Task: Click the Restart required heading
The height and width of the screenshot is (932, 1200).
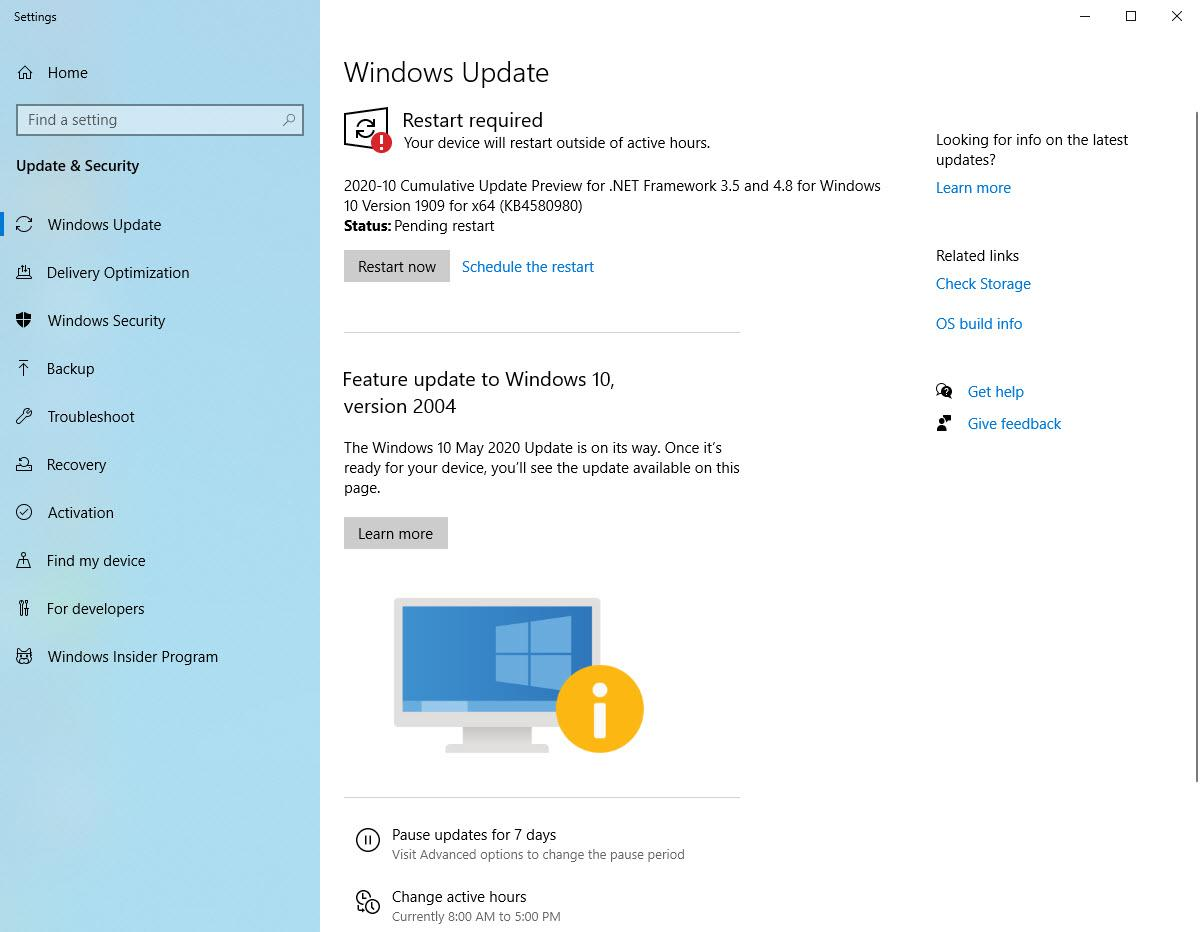Action: pyautogui.click(x=472, y=120)
